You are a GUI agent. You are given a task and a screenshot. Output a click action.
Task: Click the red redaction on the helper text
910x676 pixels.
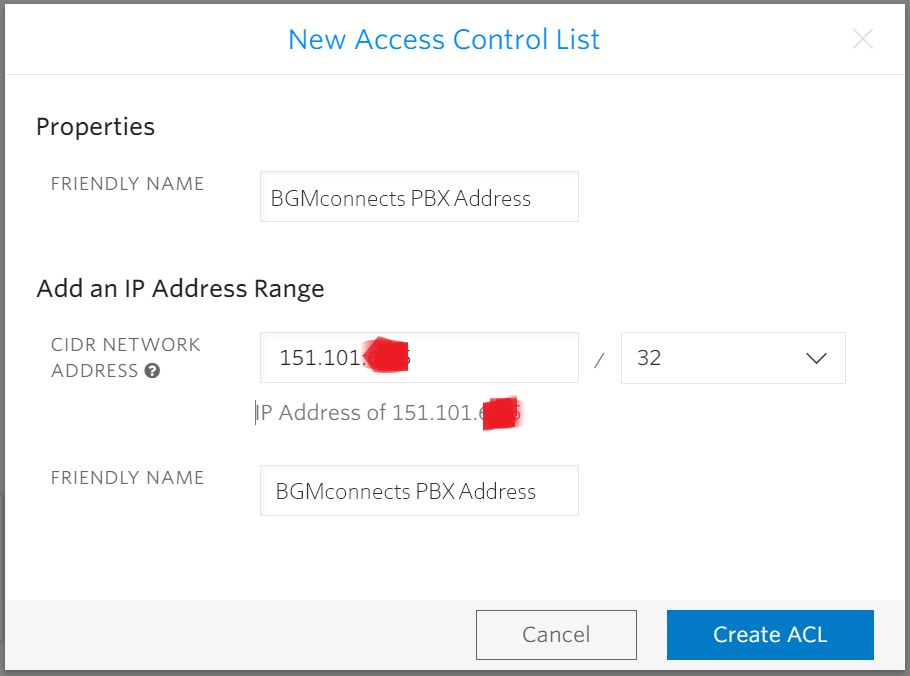[x=502, y=412]
